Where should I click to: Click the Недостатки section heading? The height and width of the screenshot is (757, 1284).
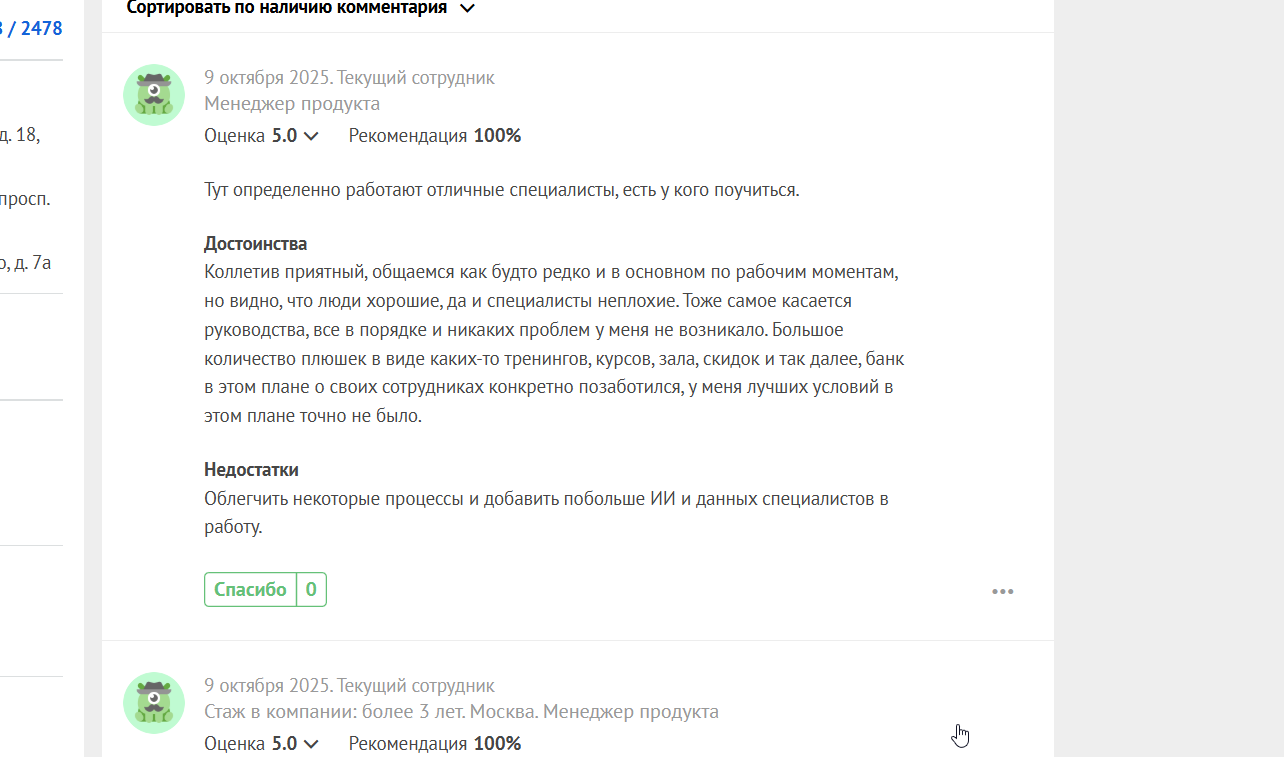[x=251, y=470]
